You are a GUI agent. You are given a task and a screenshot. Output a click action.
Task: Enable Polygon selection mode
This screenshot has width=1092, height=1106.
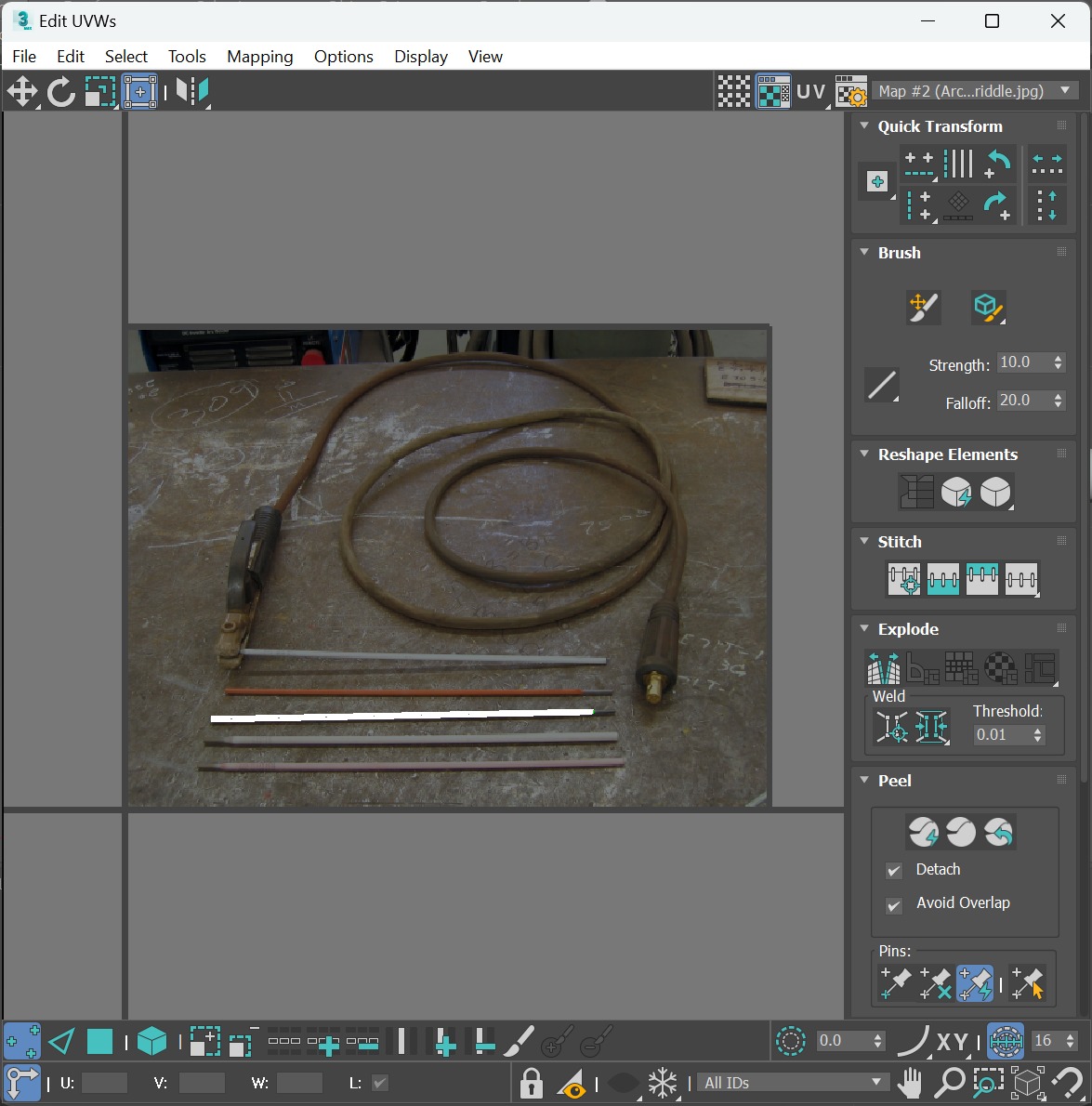coord(99,1042)
